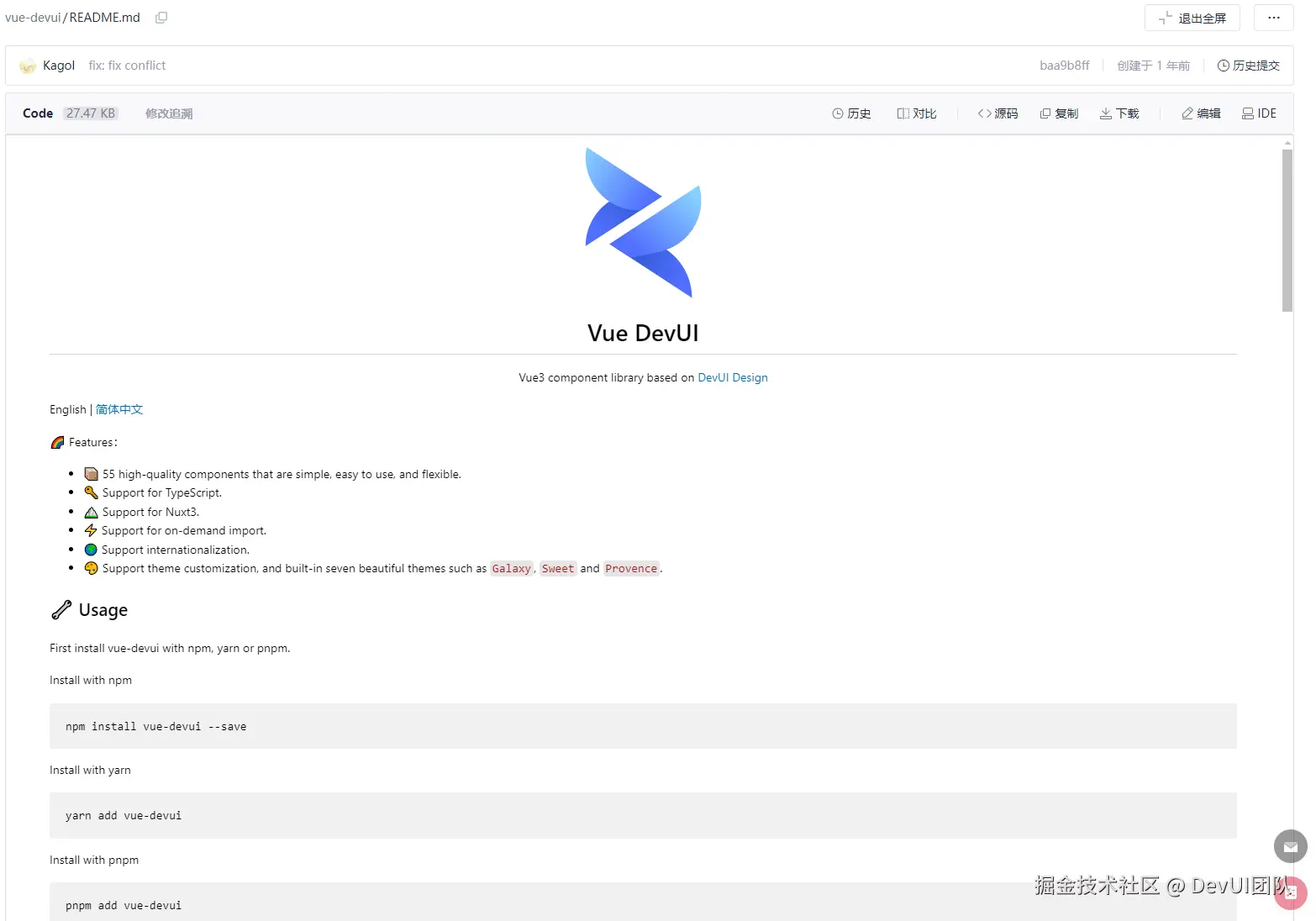Copy the file path next to README.md

tap(161, 18)
